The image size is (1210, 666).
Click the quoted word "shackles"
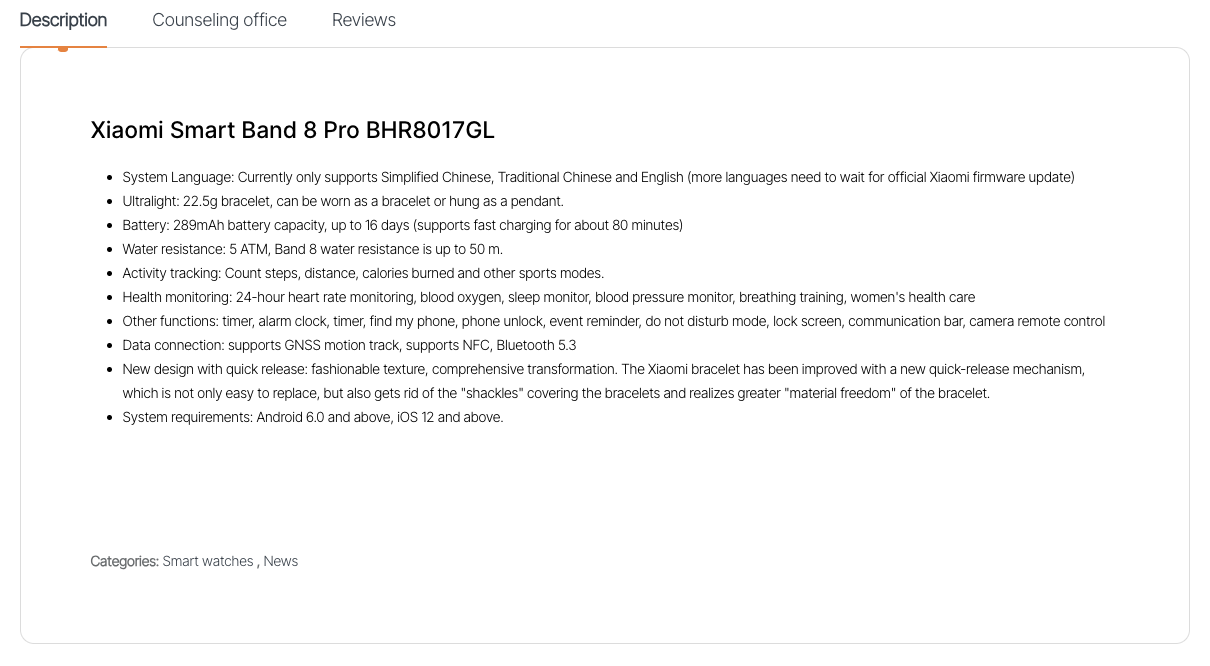pyautogui.click(x=492, y=393)
